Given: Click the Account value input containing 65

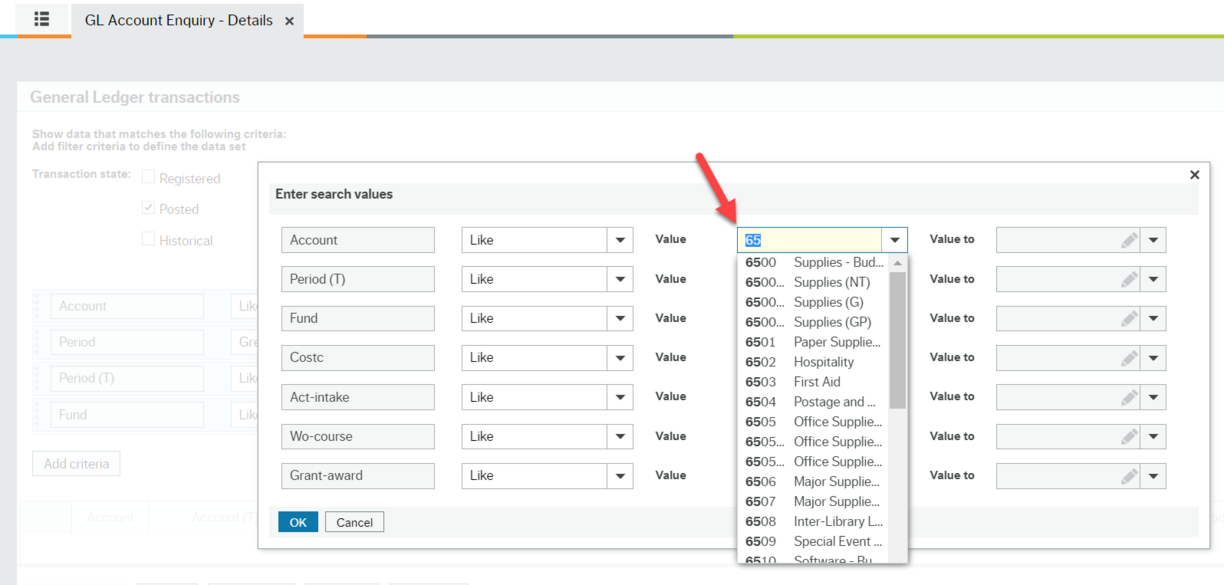Looking at the screenshot, I should (805, 239).
